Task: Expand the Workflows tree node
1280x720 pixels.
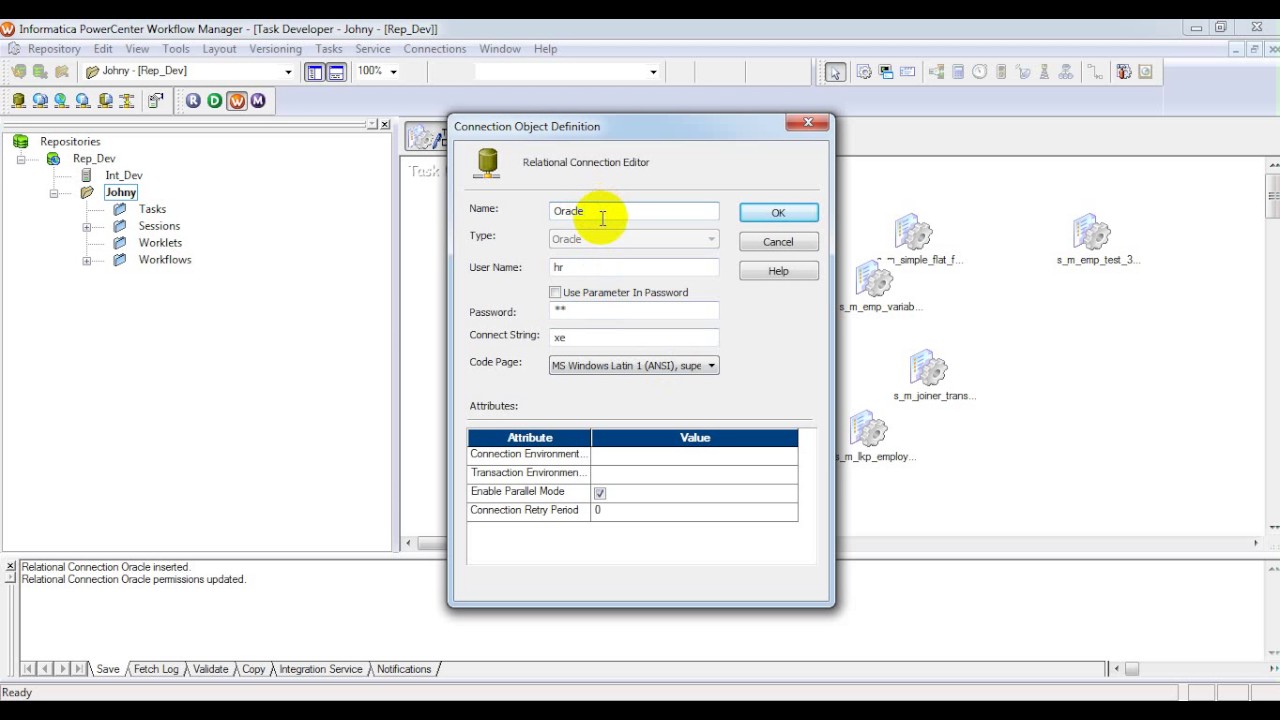Action: point(87,261)
